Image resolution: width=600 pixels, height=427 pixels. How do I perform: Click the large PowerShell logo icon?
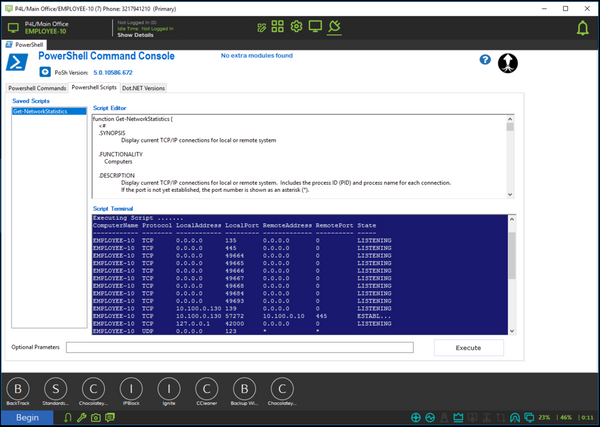point(17,62)
